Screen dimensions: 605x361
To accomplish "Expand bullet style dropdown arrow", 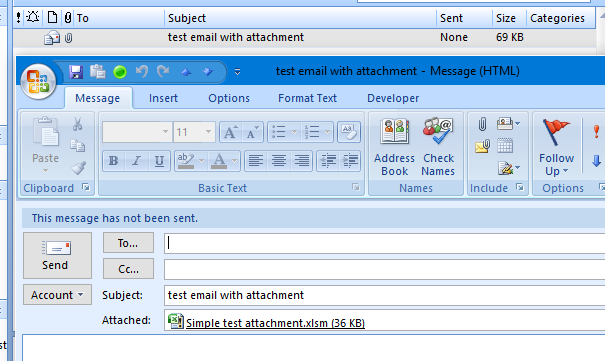I will click(294, 132).
